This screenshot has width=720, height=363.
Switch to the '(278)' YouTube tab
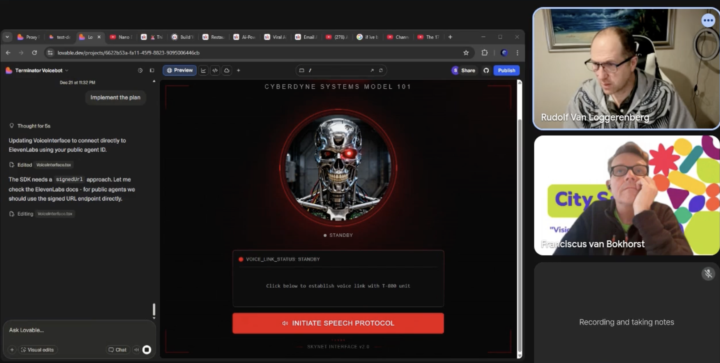pyautogui.click(x=337, y=37)
